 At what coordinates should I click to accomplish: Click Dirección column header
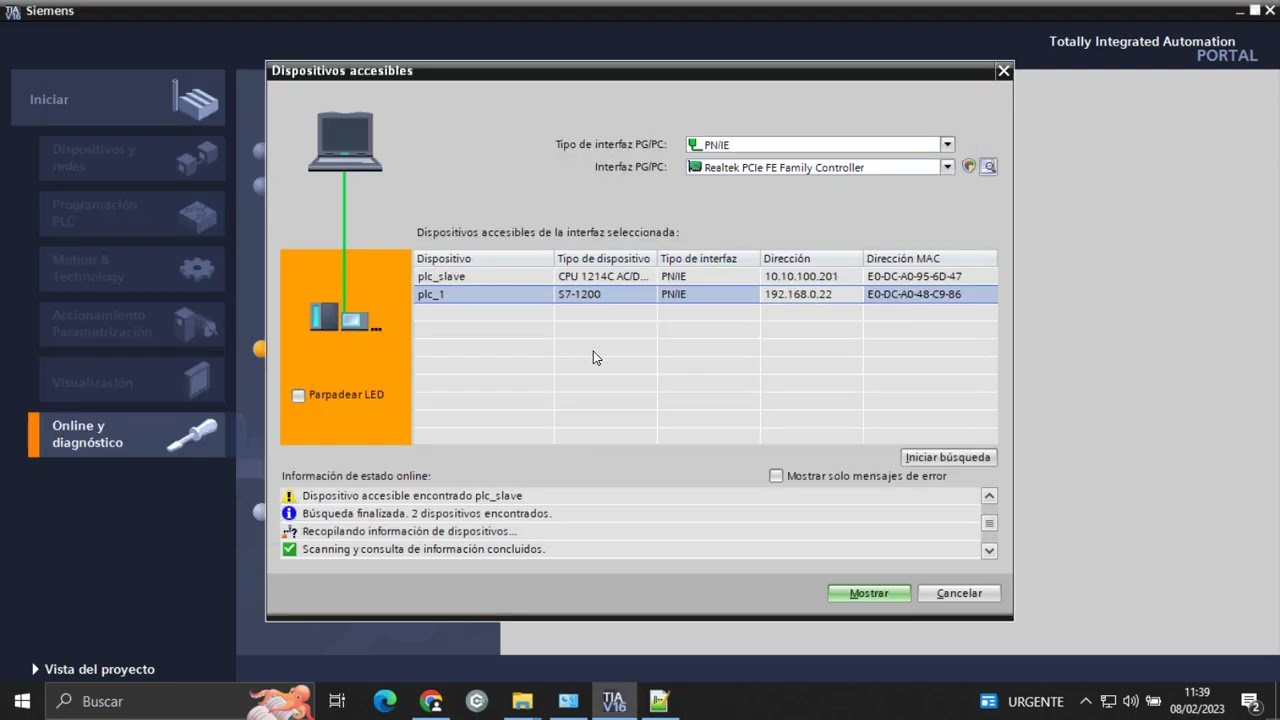pos(811,258)
